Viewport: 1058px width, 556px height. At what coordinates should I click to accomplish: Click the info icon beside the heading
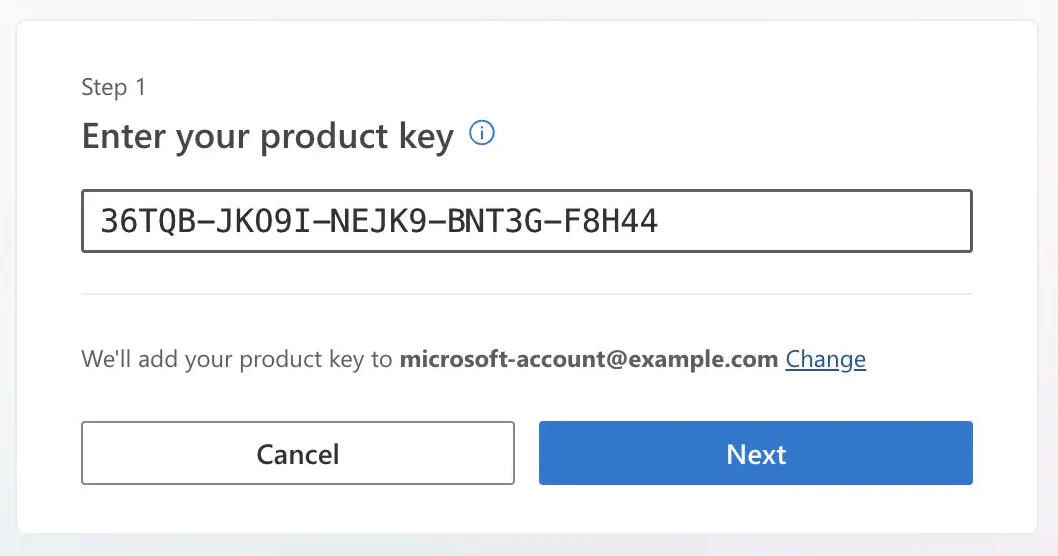point(483,134)
